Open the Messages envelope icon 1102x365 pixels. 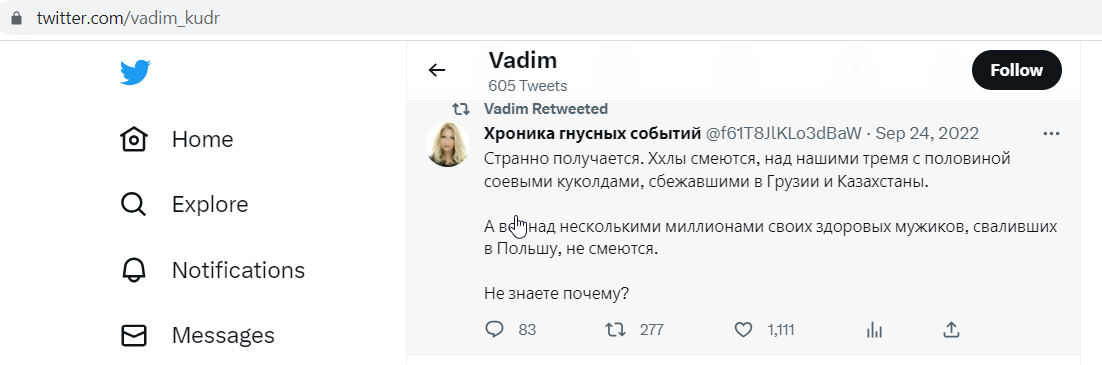(134, 335)
